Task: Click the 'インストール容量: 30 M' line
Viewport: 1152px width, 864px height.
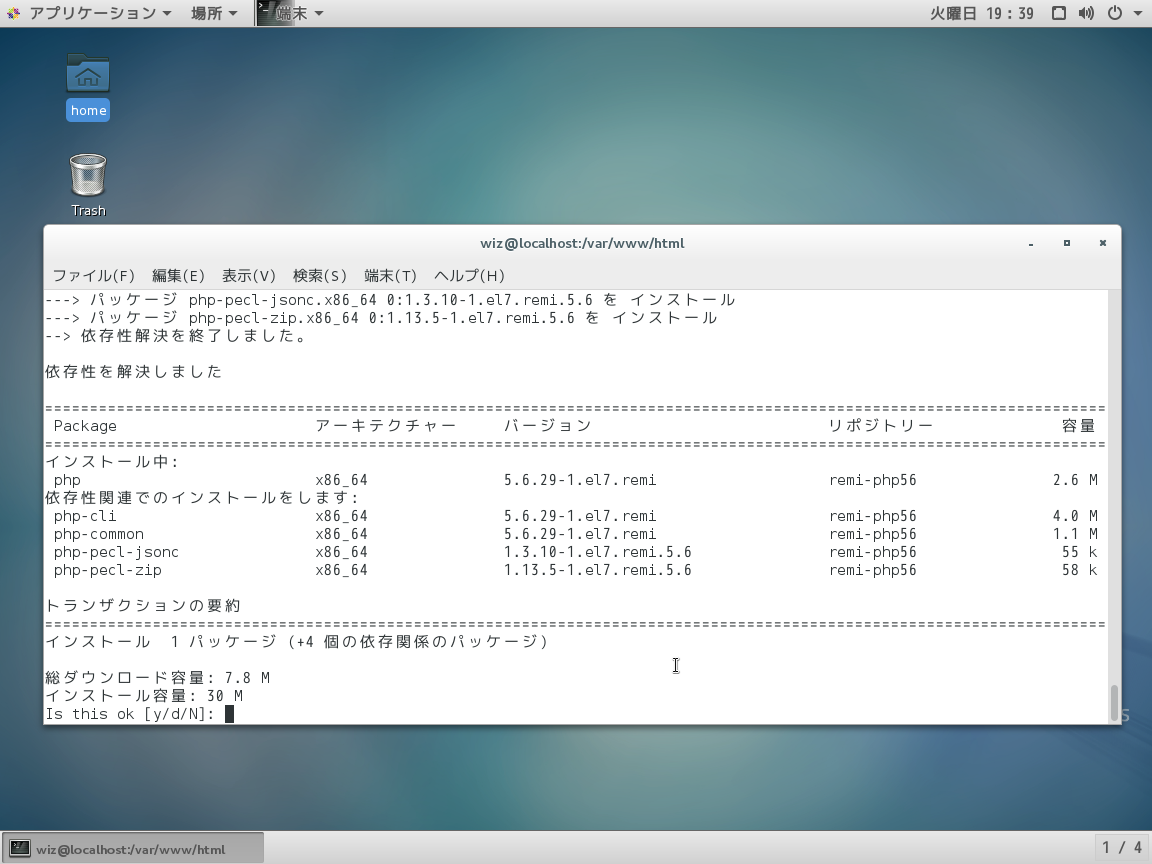Action: pos(144,695)
